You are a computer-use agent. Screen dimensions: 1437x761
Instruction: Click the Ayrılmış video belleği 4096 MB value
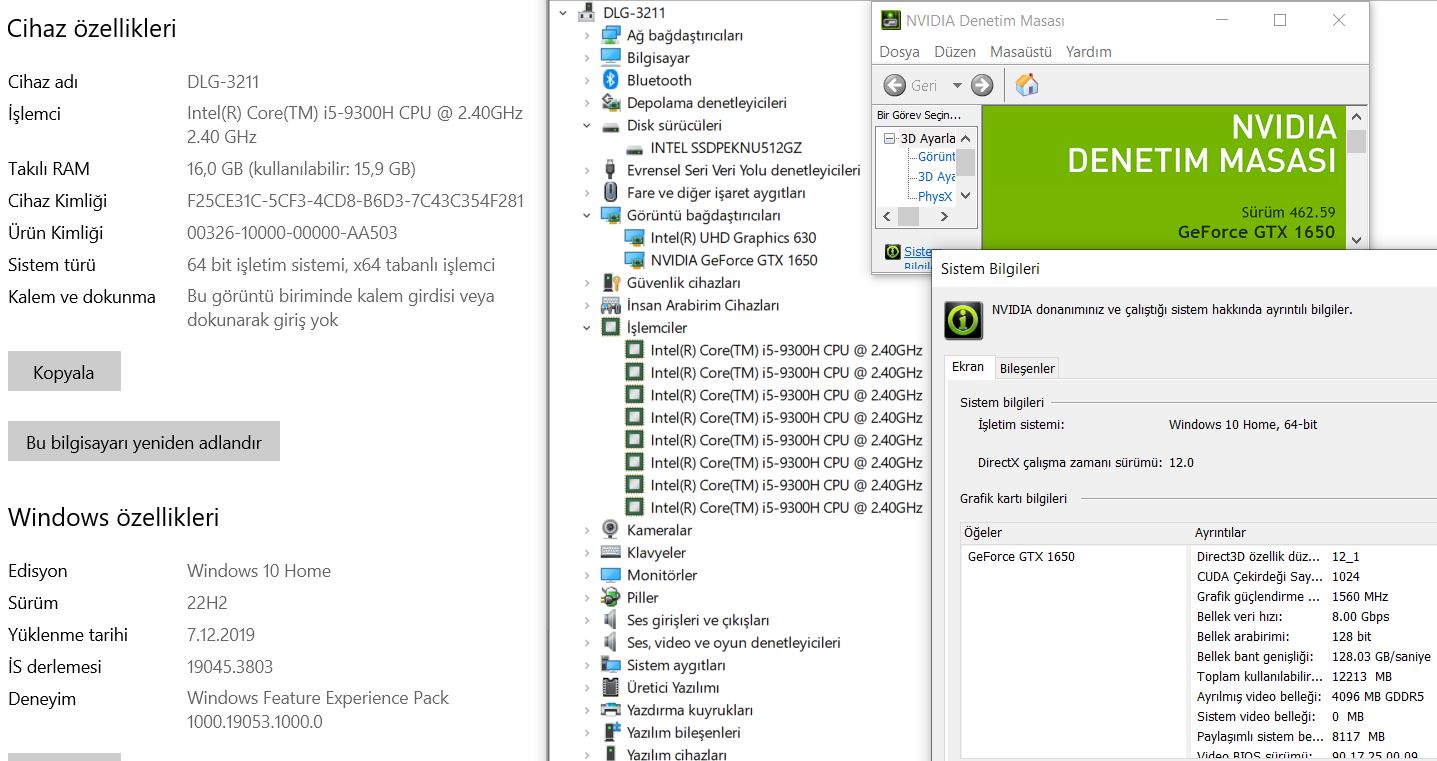click(x=1378, y=697)
